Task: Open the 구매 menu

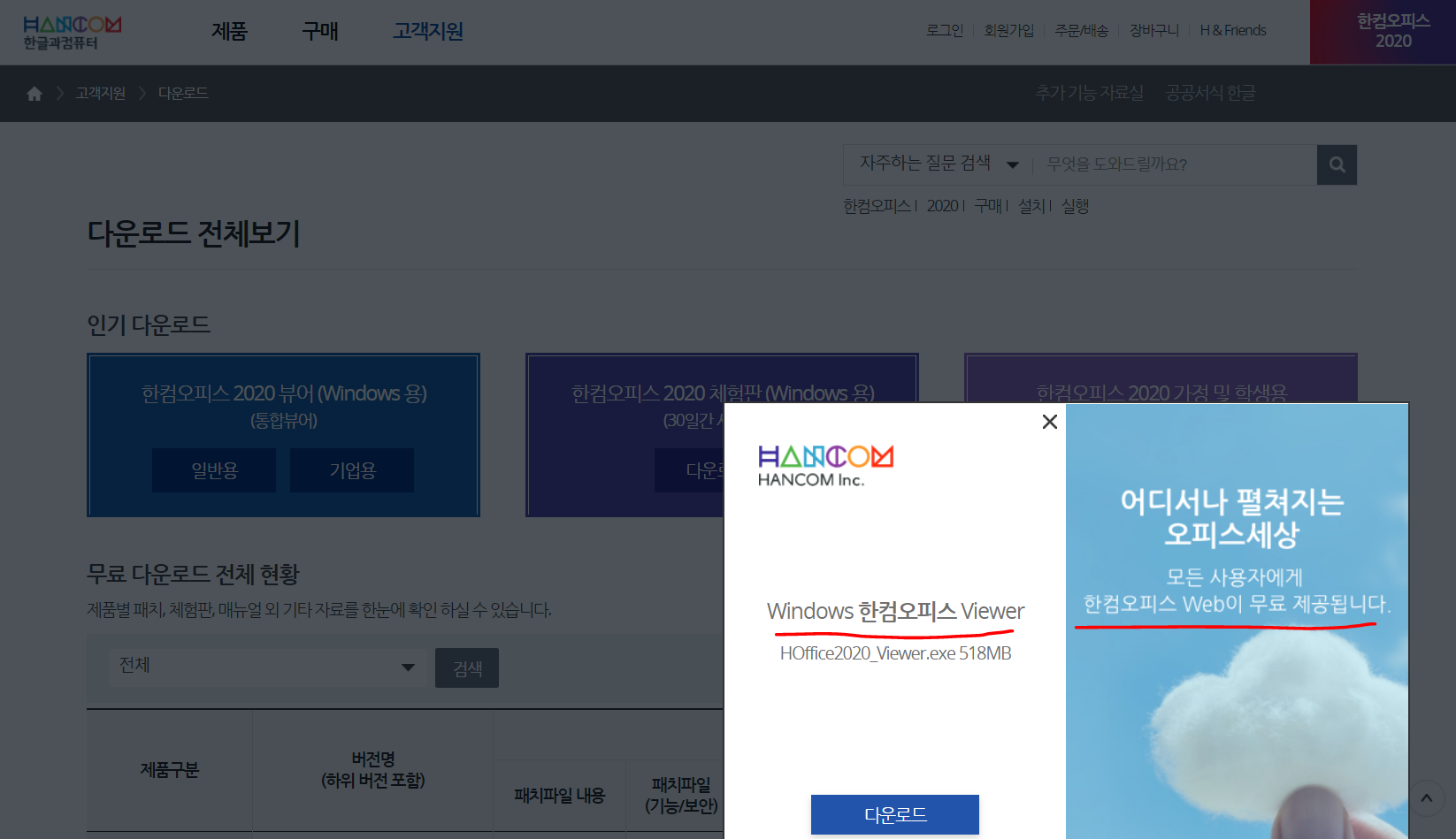Action: (320, 32)
